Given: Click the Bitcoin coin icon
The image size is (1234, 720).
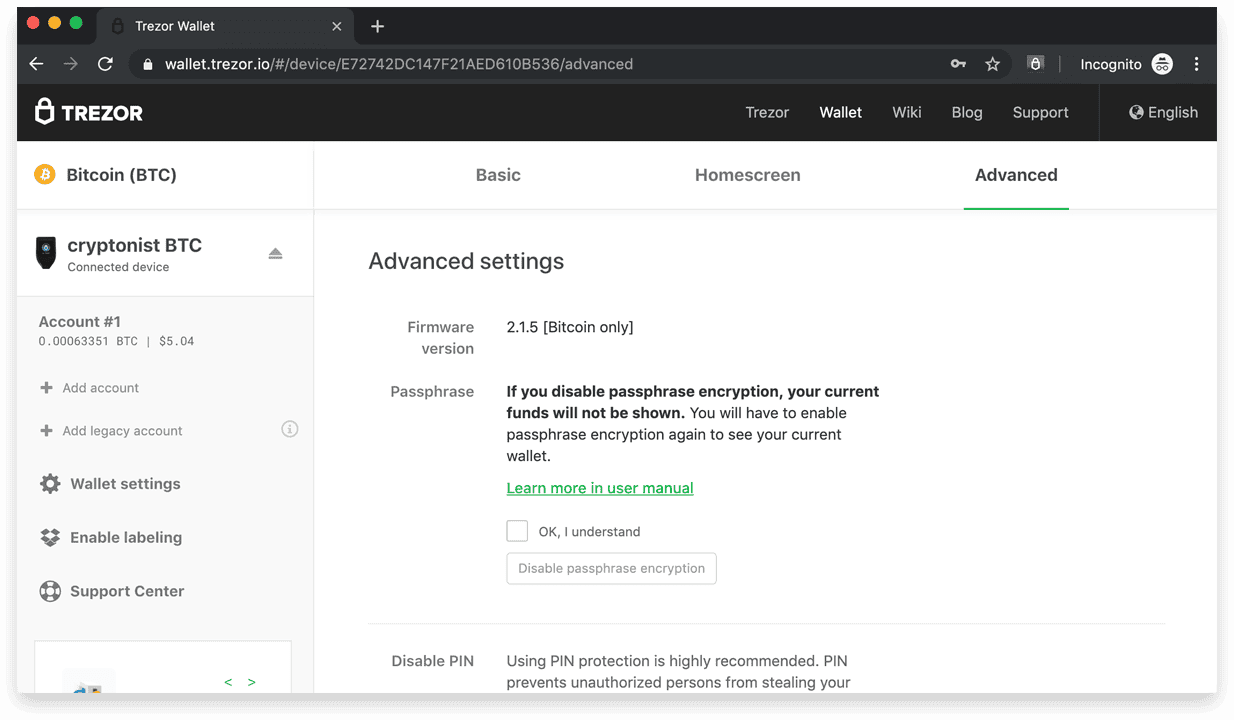Looking at the screenshot, I should click(x=45, y=175).
